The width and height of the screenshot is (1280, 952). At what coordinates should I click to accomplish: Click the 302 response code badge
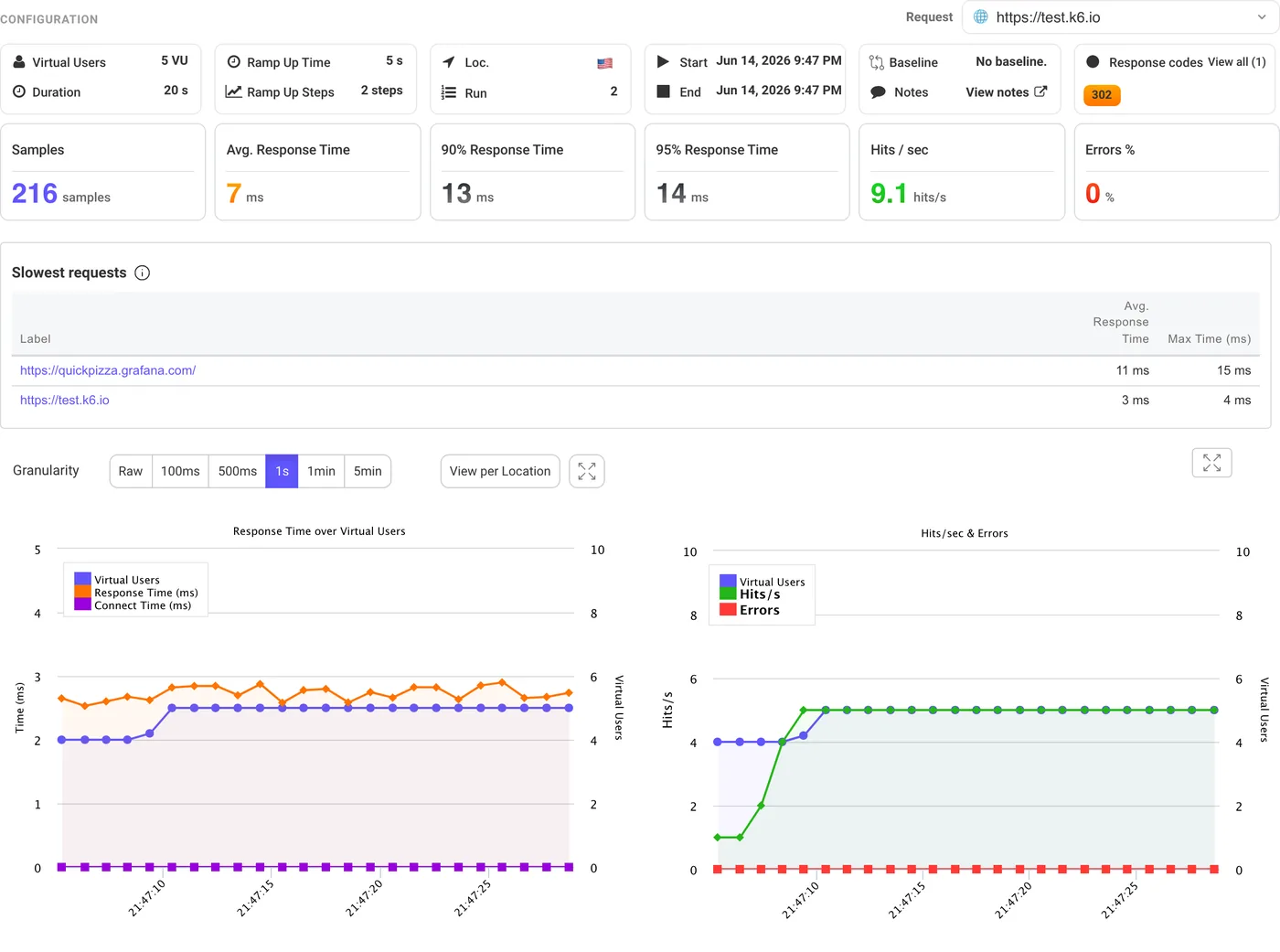pyautogui.click(x=1102, y=95)
